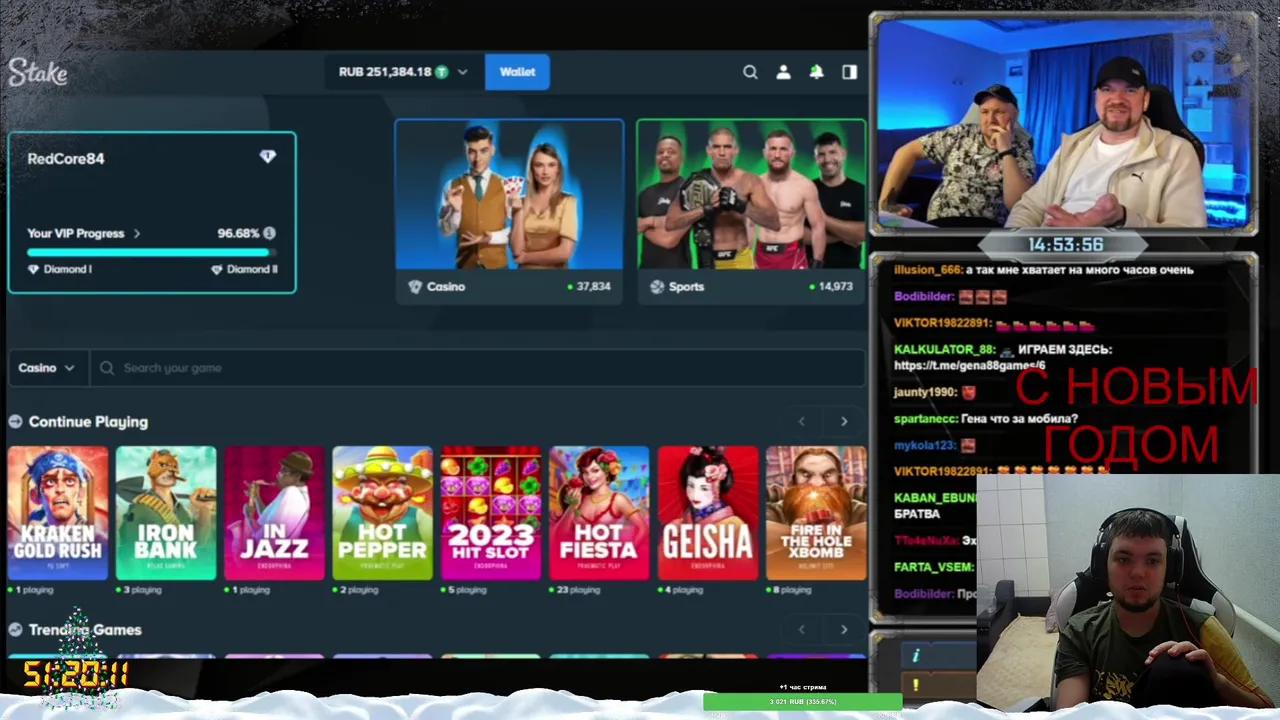Open the Casino banner card
The height and width of the screenshot is (720, 1280).
point(509,211)
